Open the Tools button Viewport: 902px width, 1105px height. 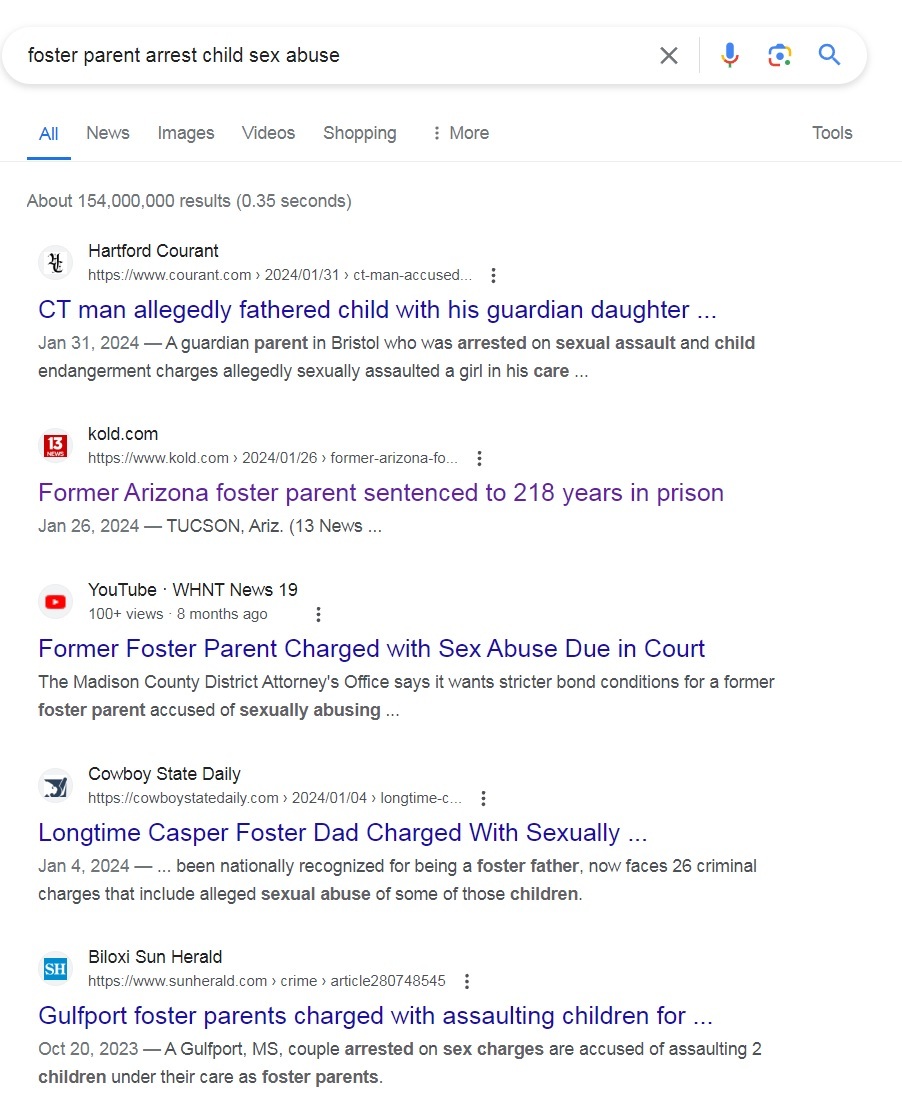(832, 133)
